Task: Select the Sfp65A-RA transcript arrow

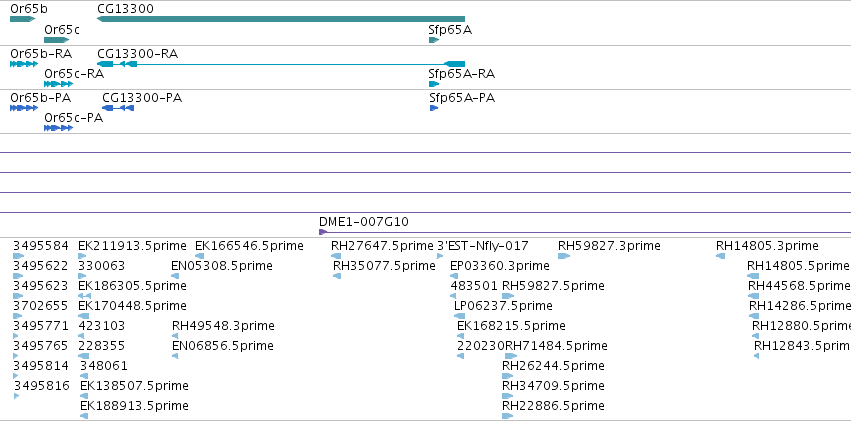Action: [x=434, y=84]
